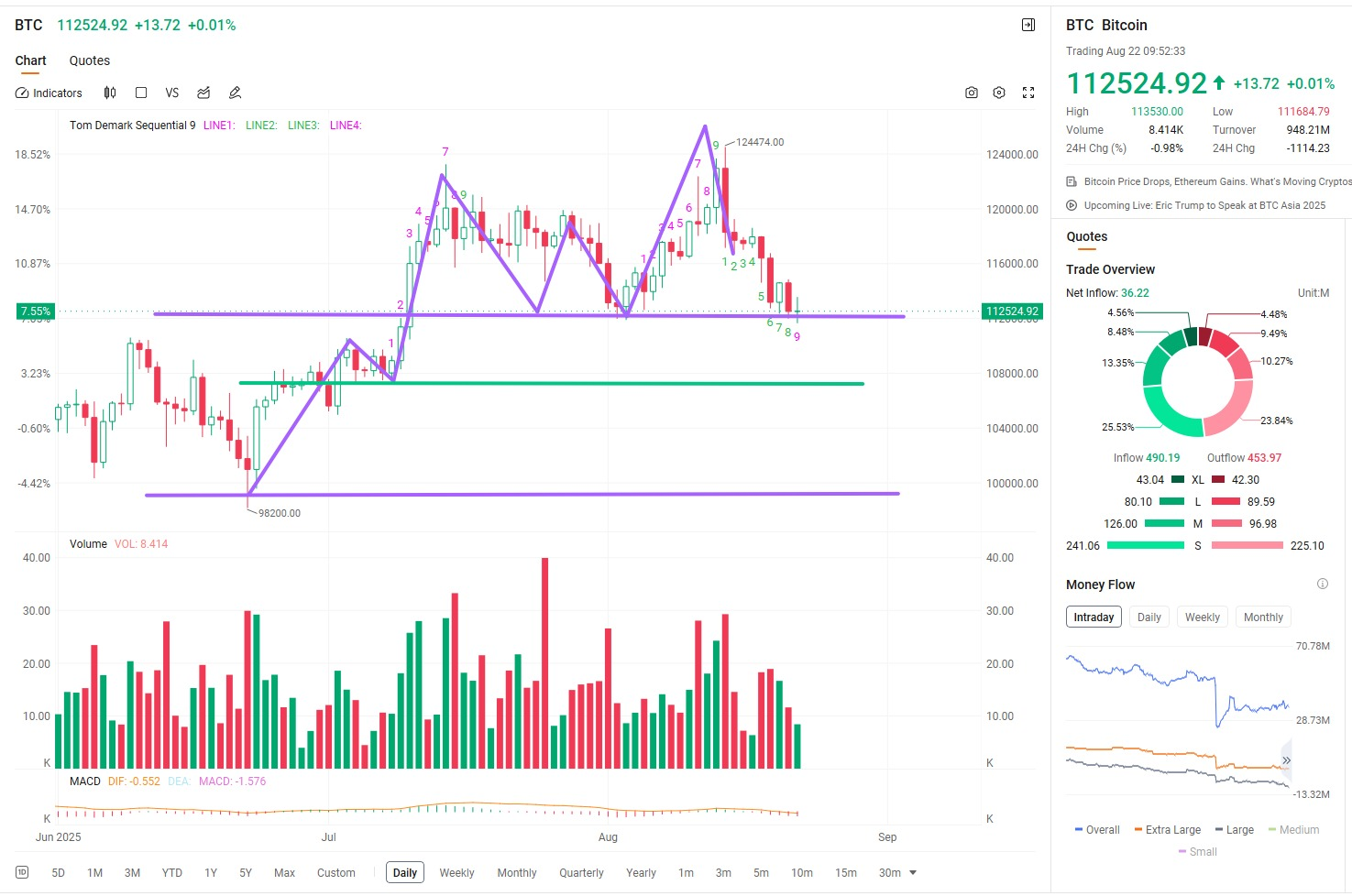Viewport: 1352px width, 896px height.
Task: Take a chart snapshot with camera icon
Action: pos(972,93)
